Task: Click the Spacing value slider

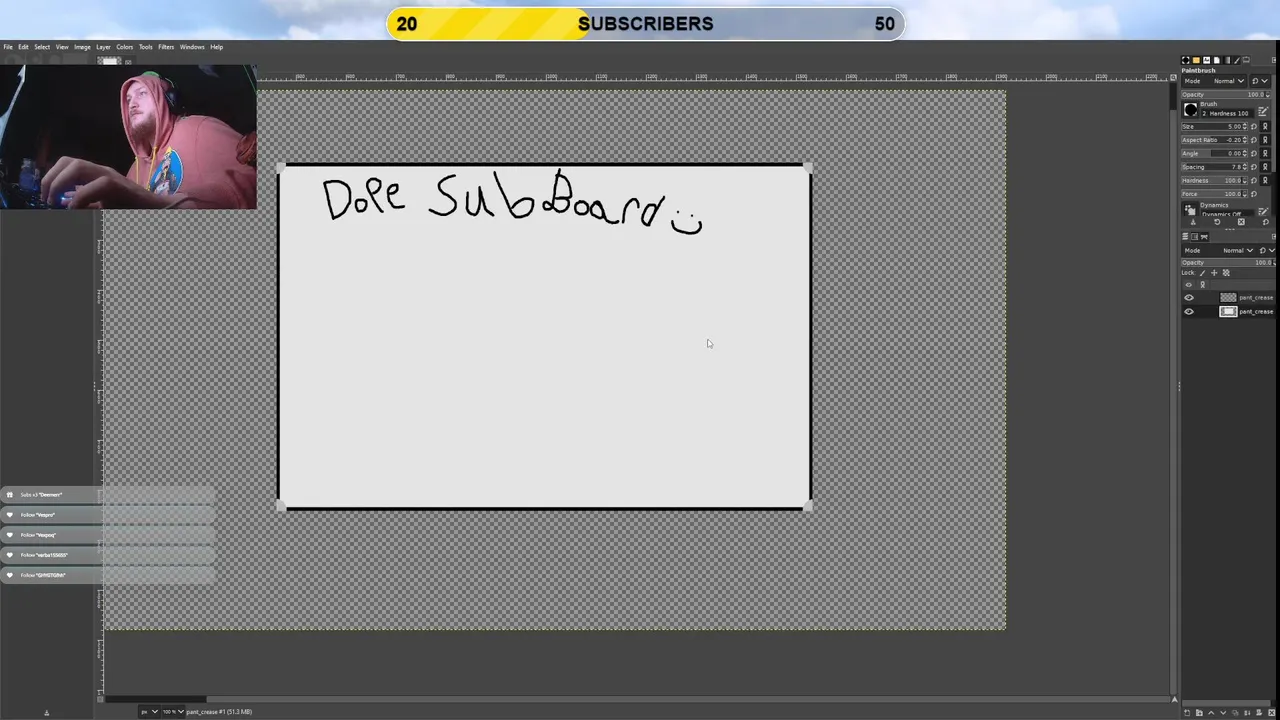Action: pyautogui.click(x=1214, y=167)
